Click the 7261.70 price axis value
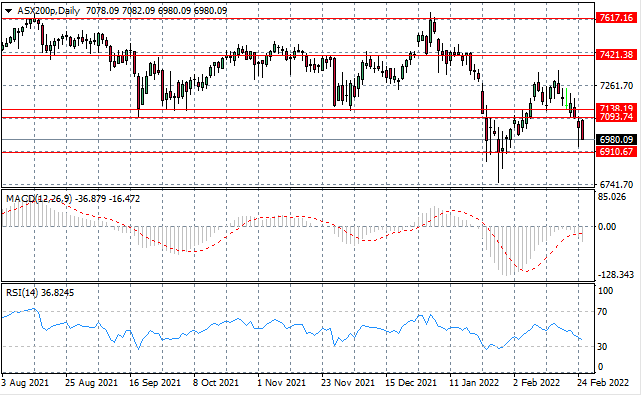 click(x=616, y=86)
